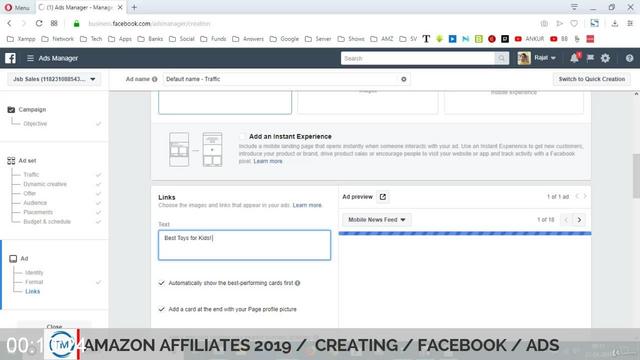
Task: Open a new browser tab
Action: tap(134, 7)
